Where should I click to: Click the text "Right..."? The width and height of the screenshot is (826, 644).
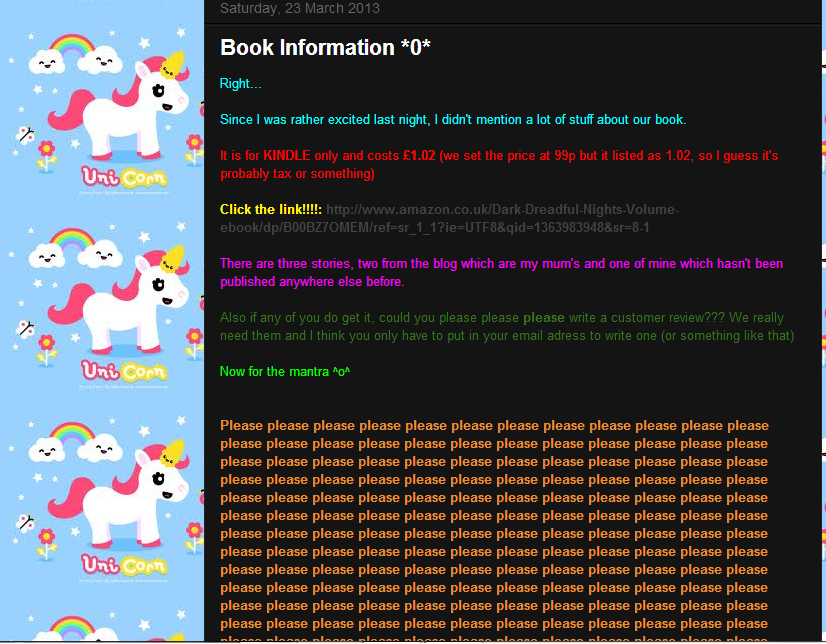tap(240, 84)
